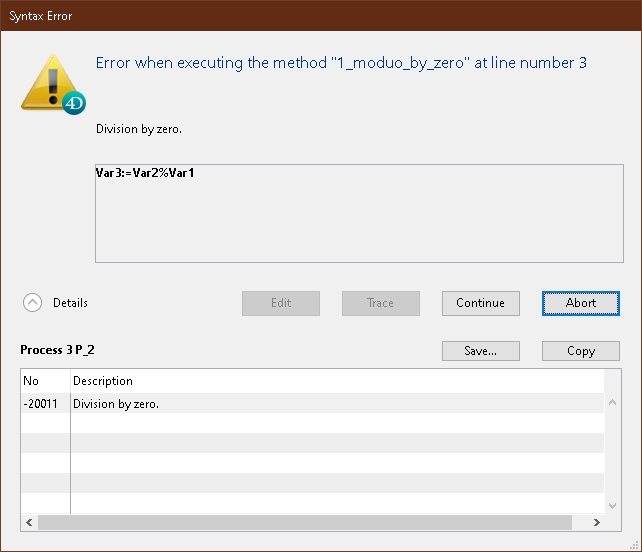The height and width of the screenshot is (552, 642).
Task: Click the Description column header
Action: (103, 381)
